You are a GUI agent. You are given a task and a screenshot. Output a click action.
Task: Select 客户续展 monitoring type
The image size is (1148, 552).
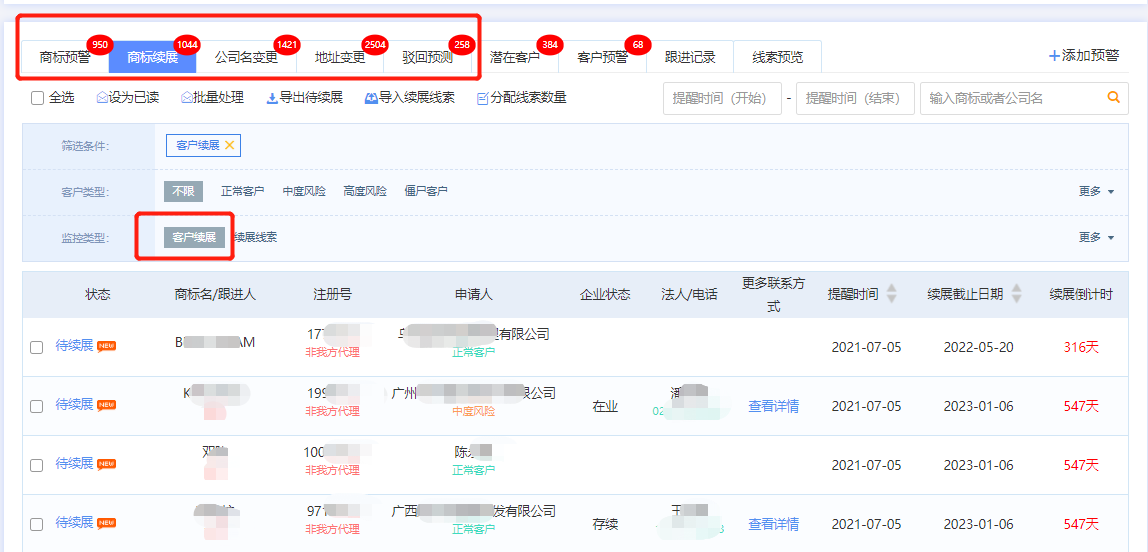point(194,237)
